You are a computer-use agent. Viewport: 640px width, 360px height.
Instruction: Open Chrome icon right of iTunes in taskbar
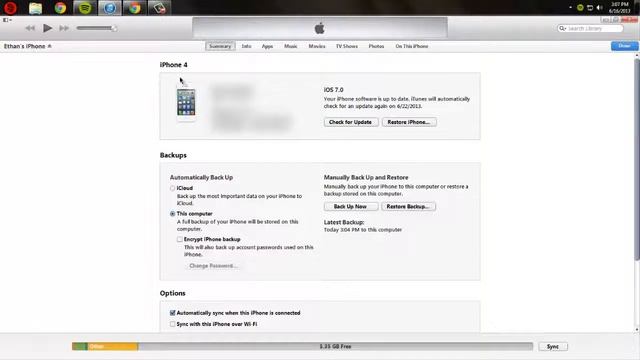point(134,8)
